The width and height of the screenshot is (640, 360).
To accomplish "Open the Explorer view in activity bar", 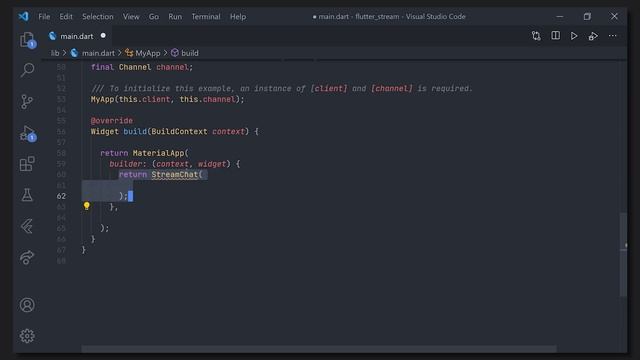I will click(x=27, y=40).
